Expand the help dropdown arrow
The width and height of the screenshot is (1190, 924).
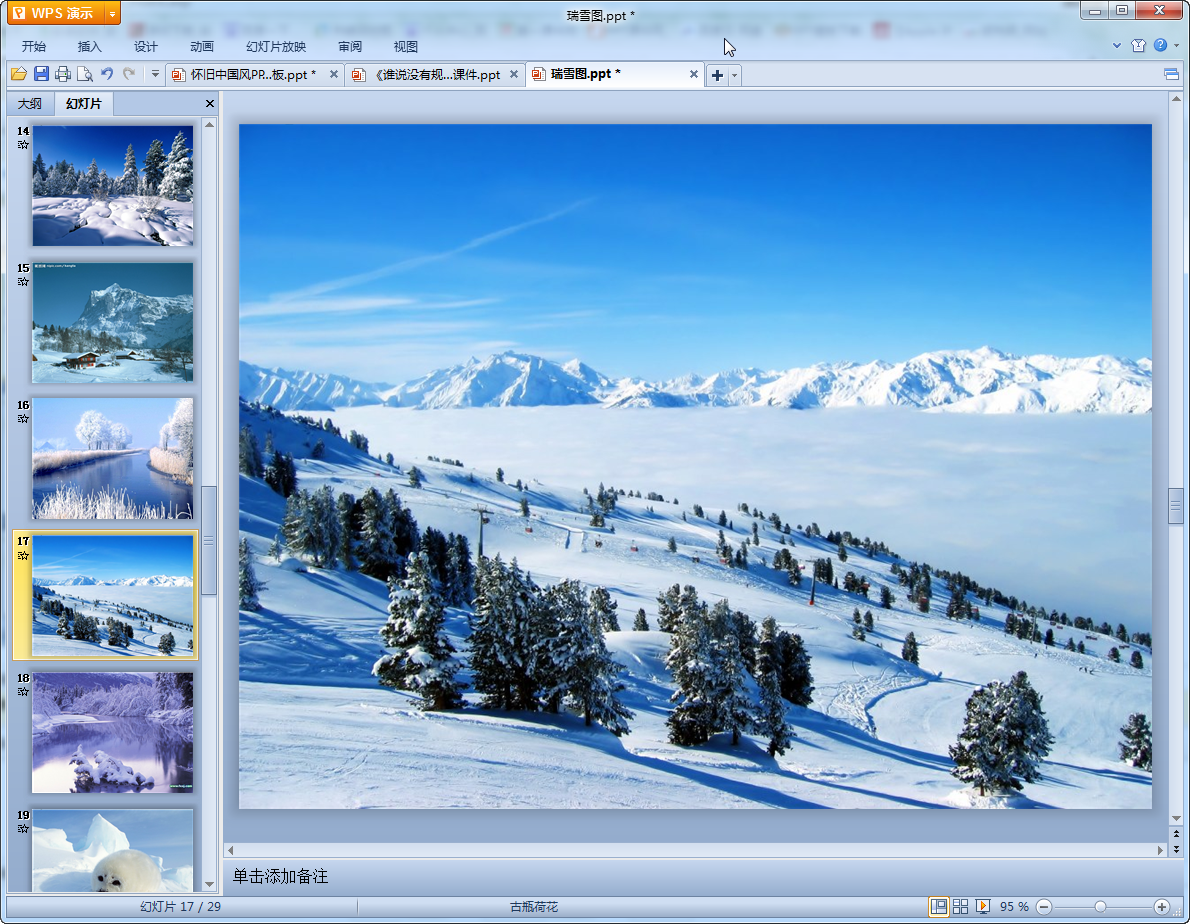[1176, 46]
